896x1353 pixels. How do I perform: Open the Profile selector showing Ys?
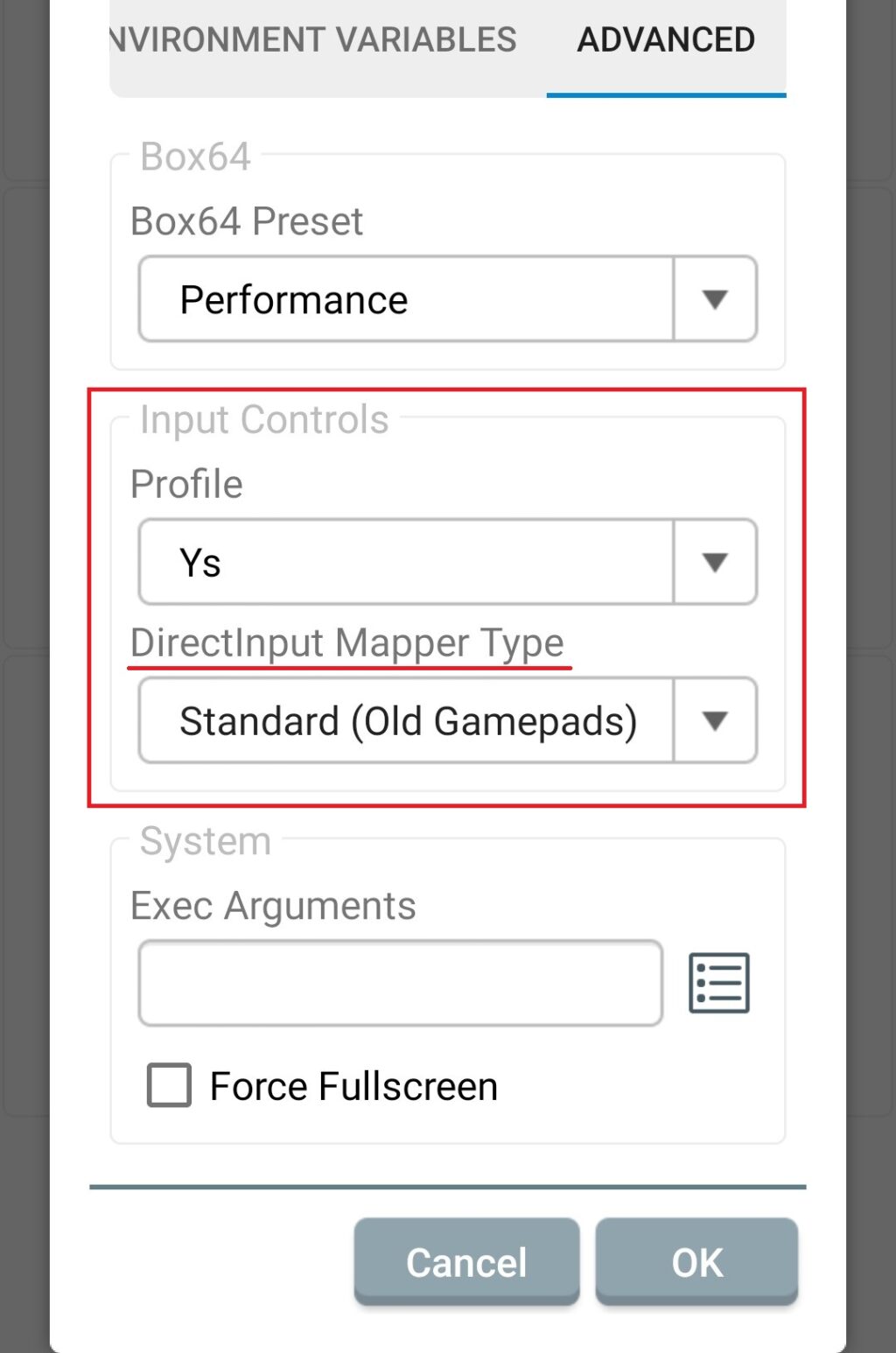click(x=407, y=561)
